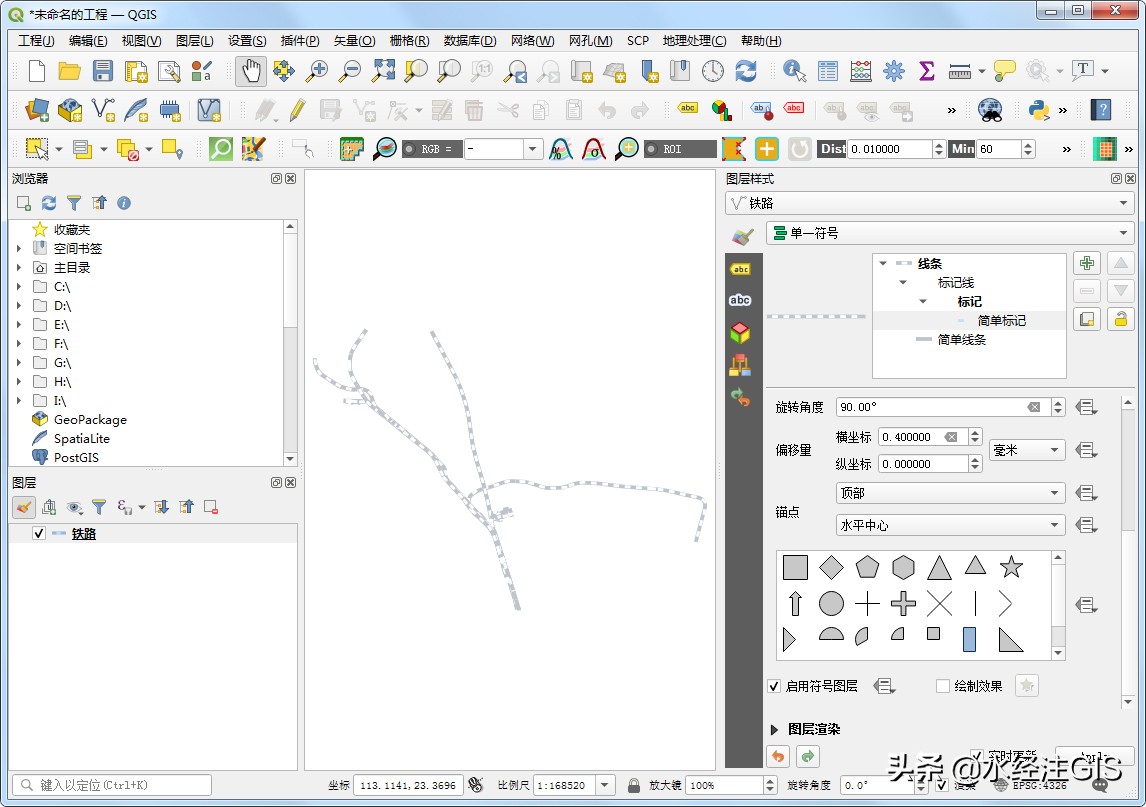Hide the 铁路 layer visibility checkbox

tap(40, 533)
